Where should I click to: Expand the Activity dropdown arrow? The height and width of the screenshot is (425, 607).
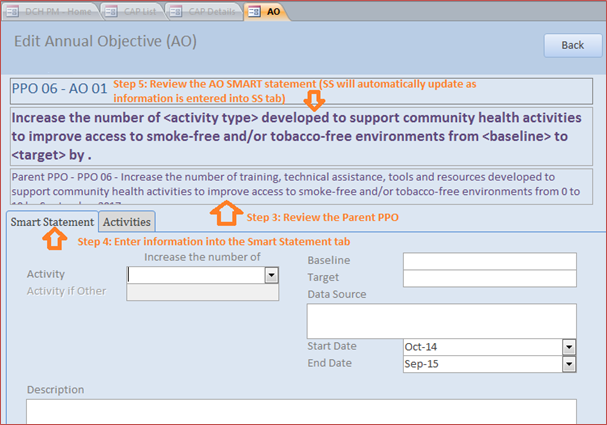click(x=272, y=275)
